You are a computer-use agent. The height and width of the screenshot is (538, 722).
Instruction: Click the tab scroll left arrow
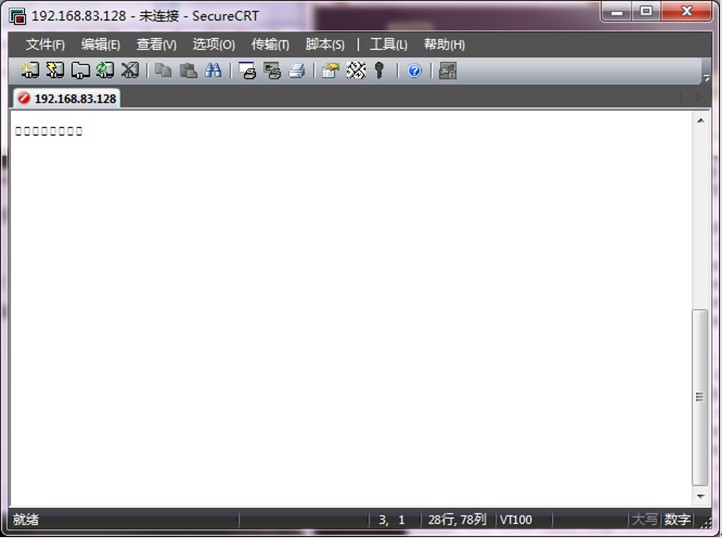[x=680, y=97]
